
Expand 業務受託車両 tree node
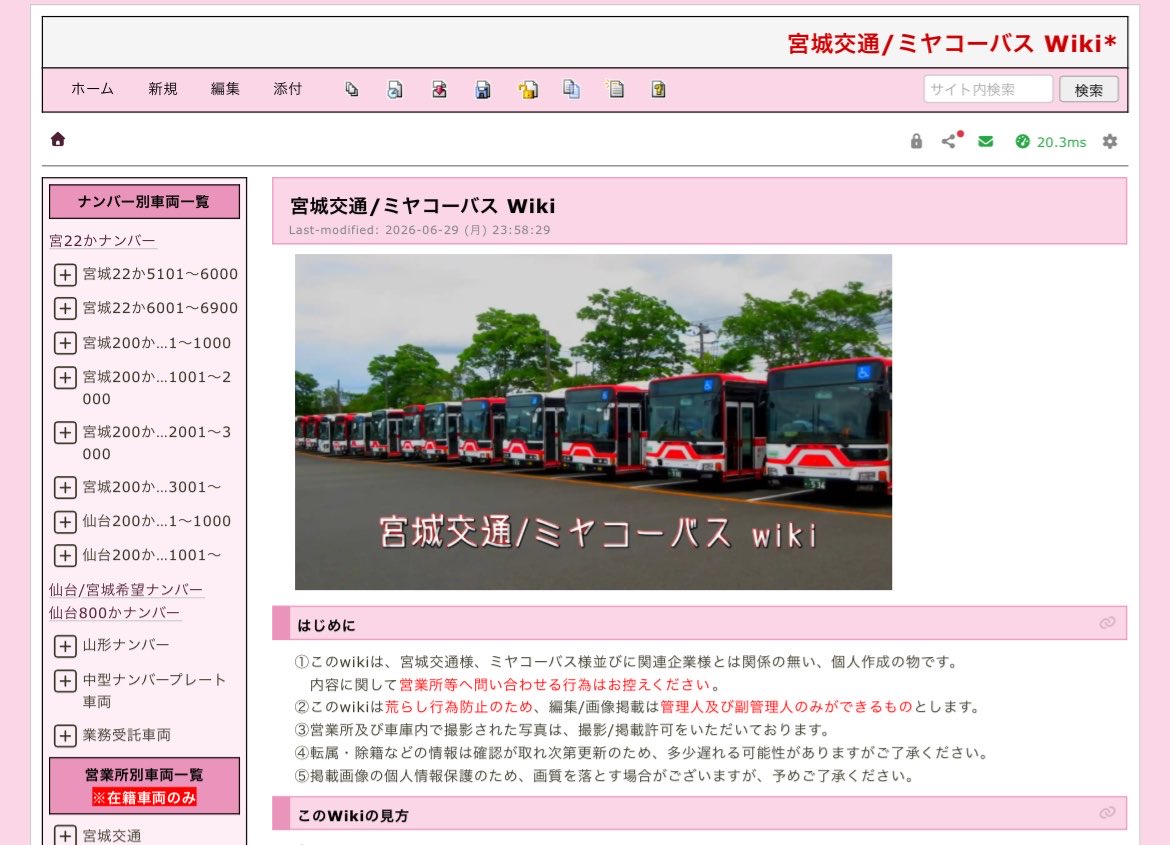pyautogui.click(x=65, y=735)
